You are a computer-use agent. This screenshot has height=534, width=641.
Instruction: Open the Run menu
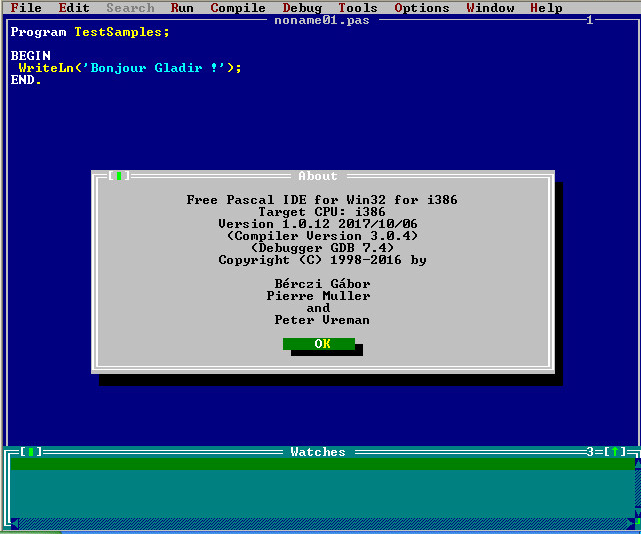[182, 8]
